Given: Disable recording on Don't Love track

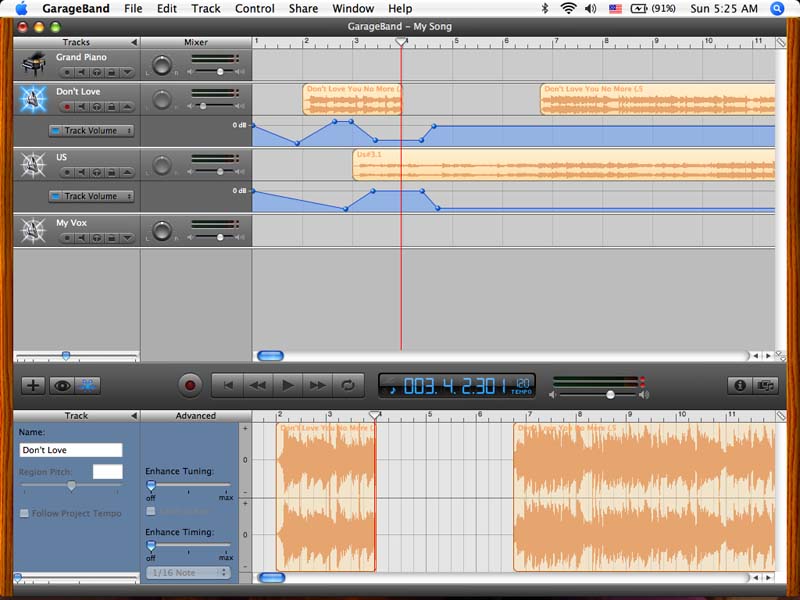Looking at the screenshot, I should tap(67, 107).
